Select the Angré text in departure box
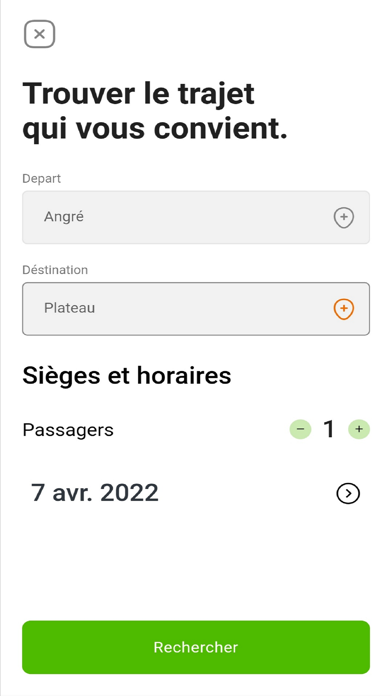392x696 pixels. click(x=64, y=217)
